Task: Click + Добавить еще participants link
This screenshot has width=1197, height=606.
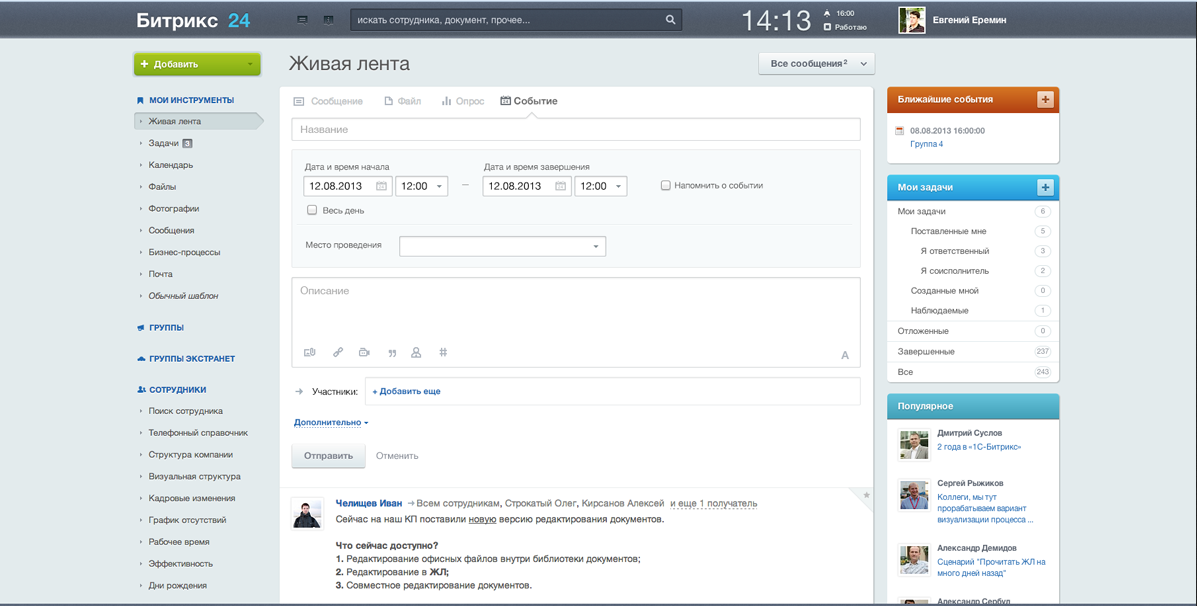Action: [406, 392]
